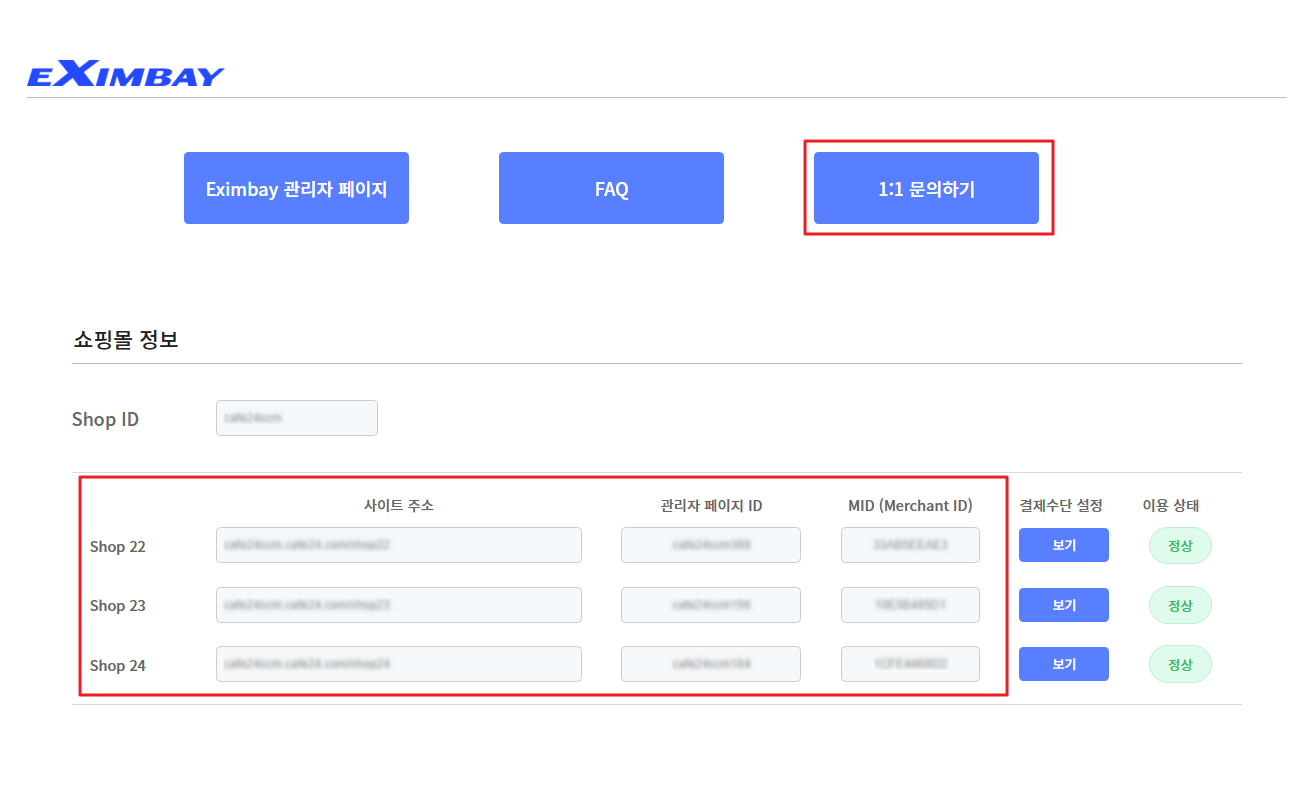Click the 정상 status badge for Shop 22

click(x=1180, y=546)
